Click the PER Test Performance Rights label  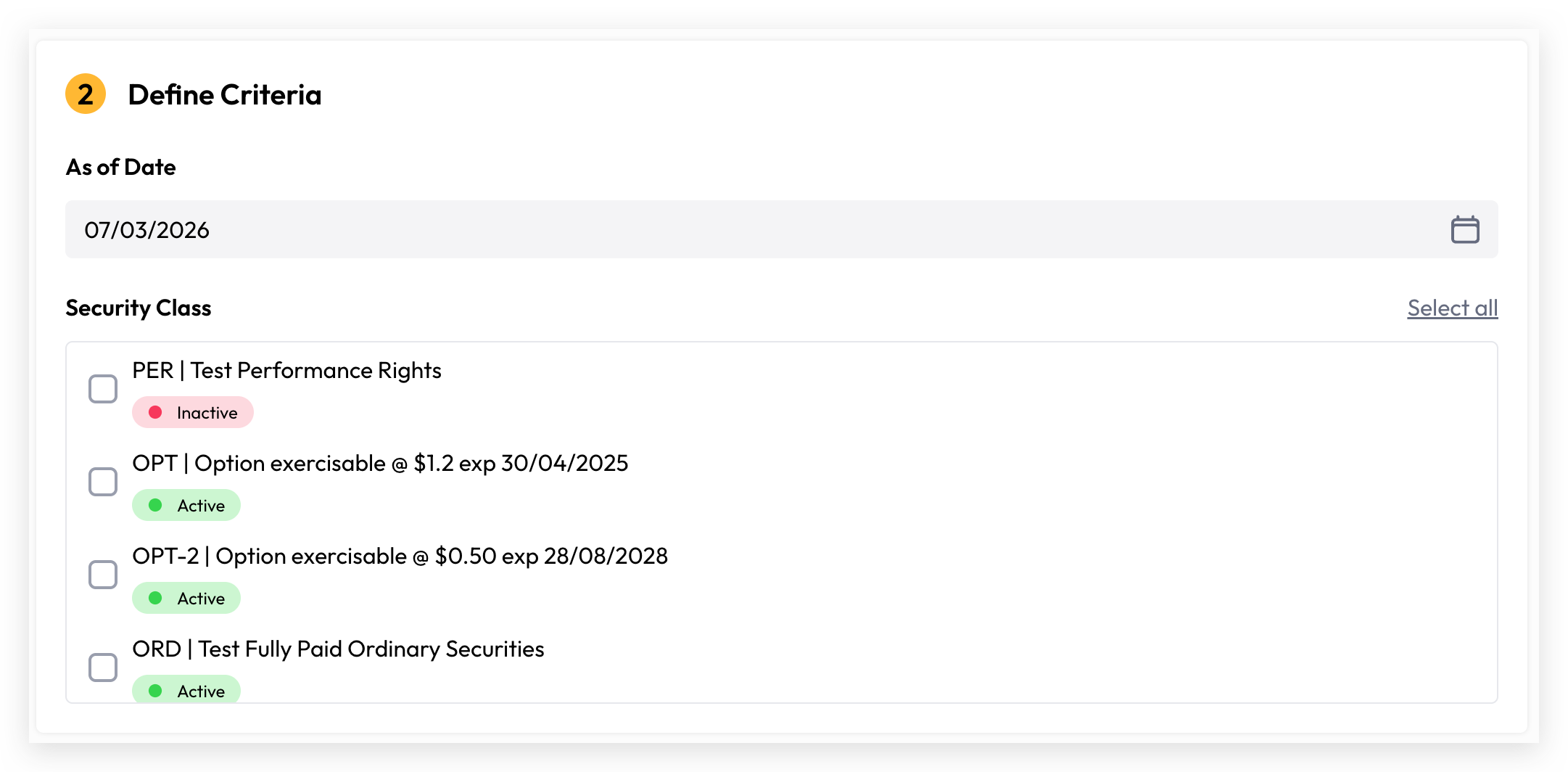point(287,370)
